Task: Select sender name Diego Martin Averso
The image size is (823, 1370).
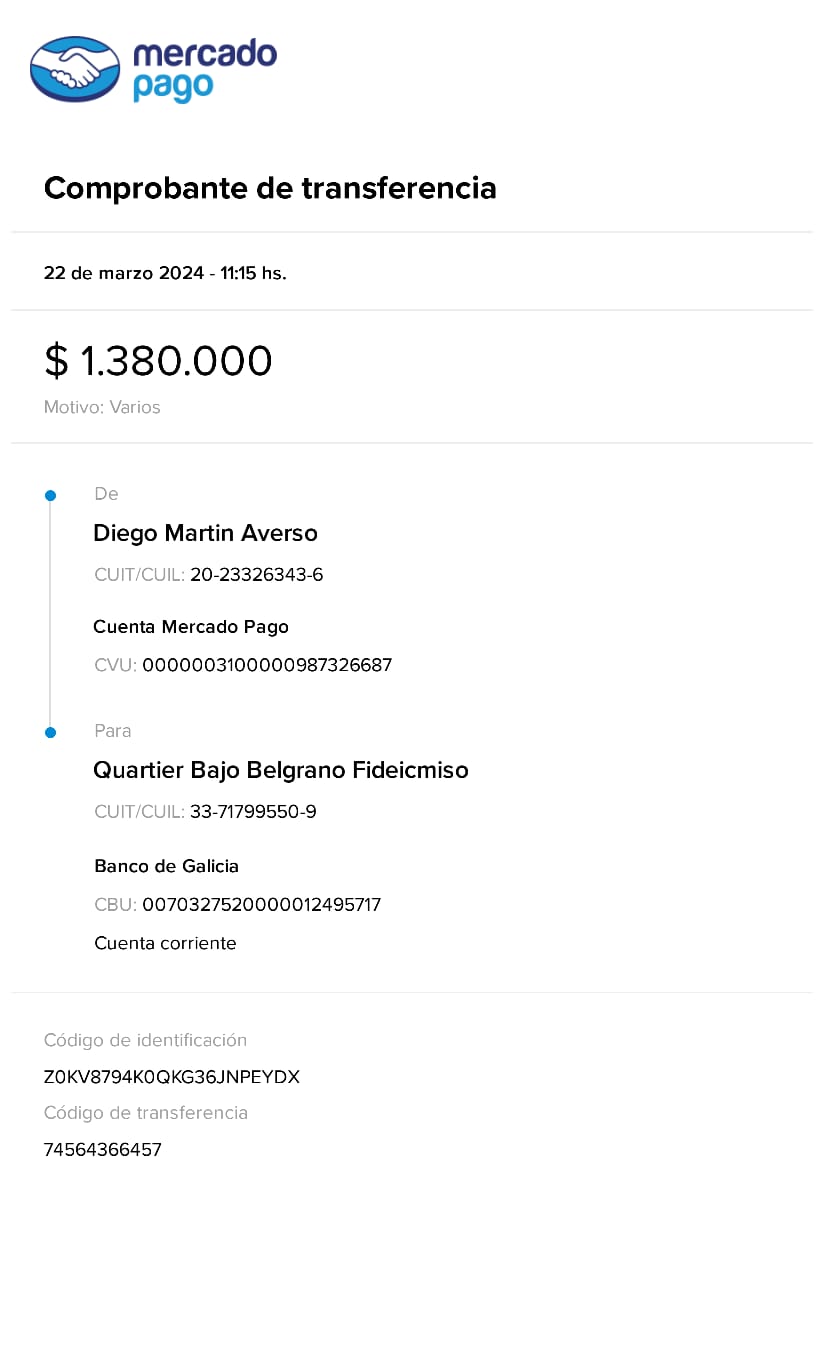Action: (x=205, y=533)
